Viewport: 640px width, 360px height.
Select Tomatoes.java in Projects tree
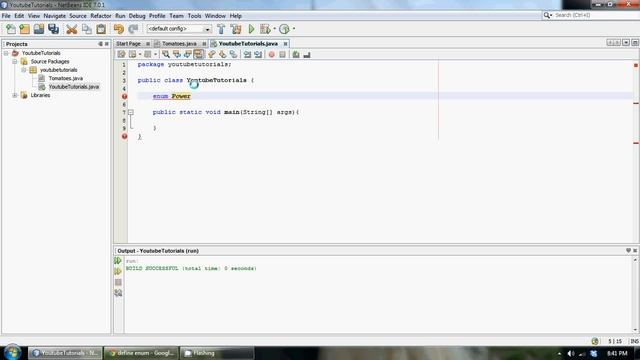65,78
